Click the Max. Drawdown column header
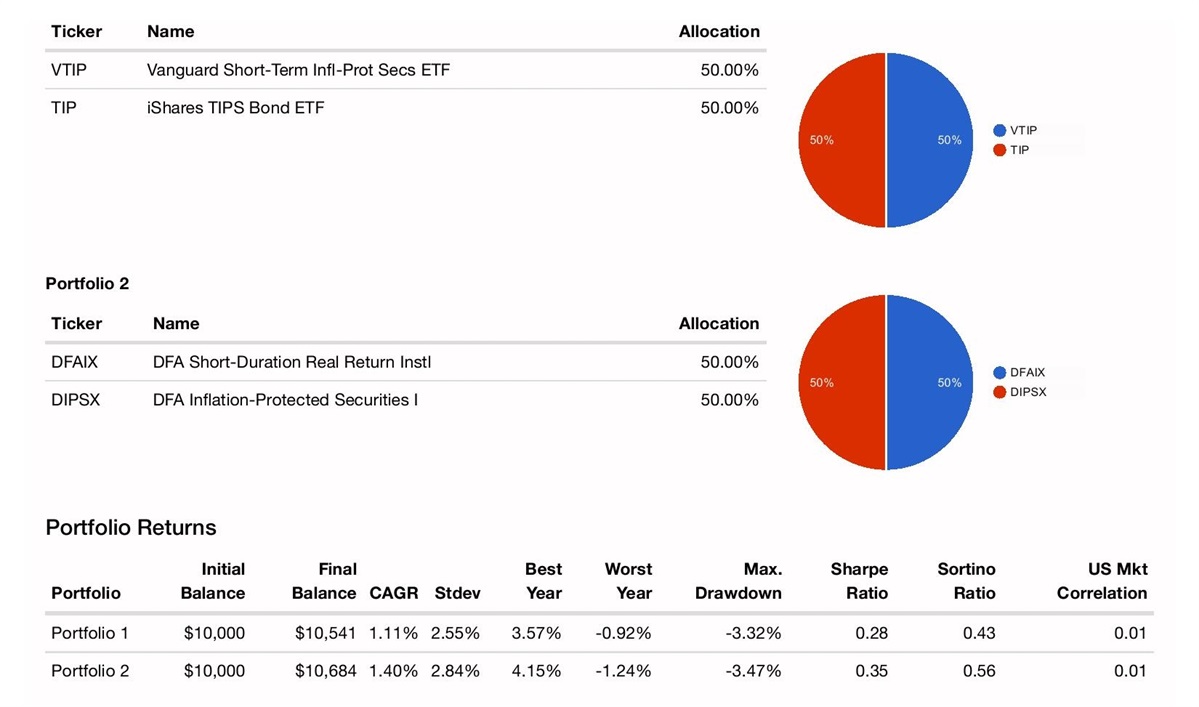 (738, 581)
